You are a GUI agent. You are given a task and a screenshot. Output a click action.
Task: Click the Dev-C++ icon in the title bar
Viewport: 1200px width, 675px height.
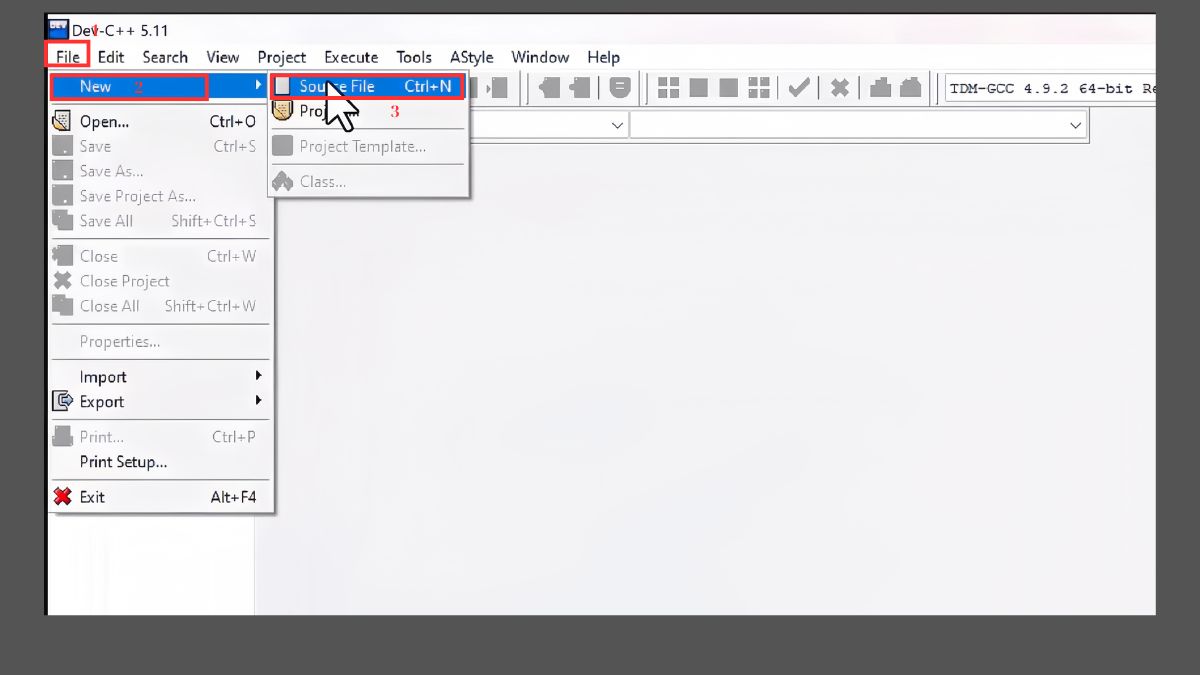57,28
